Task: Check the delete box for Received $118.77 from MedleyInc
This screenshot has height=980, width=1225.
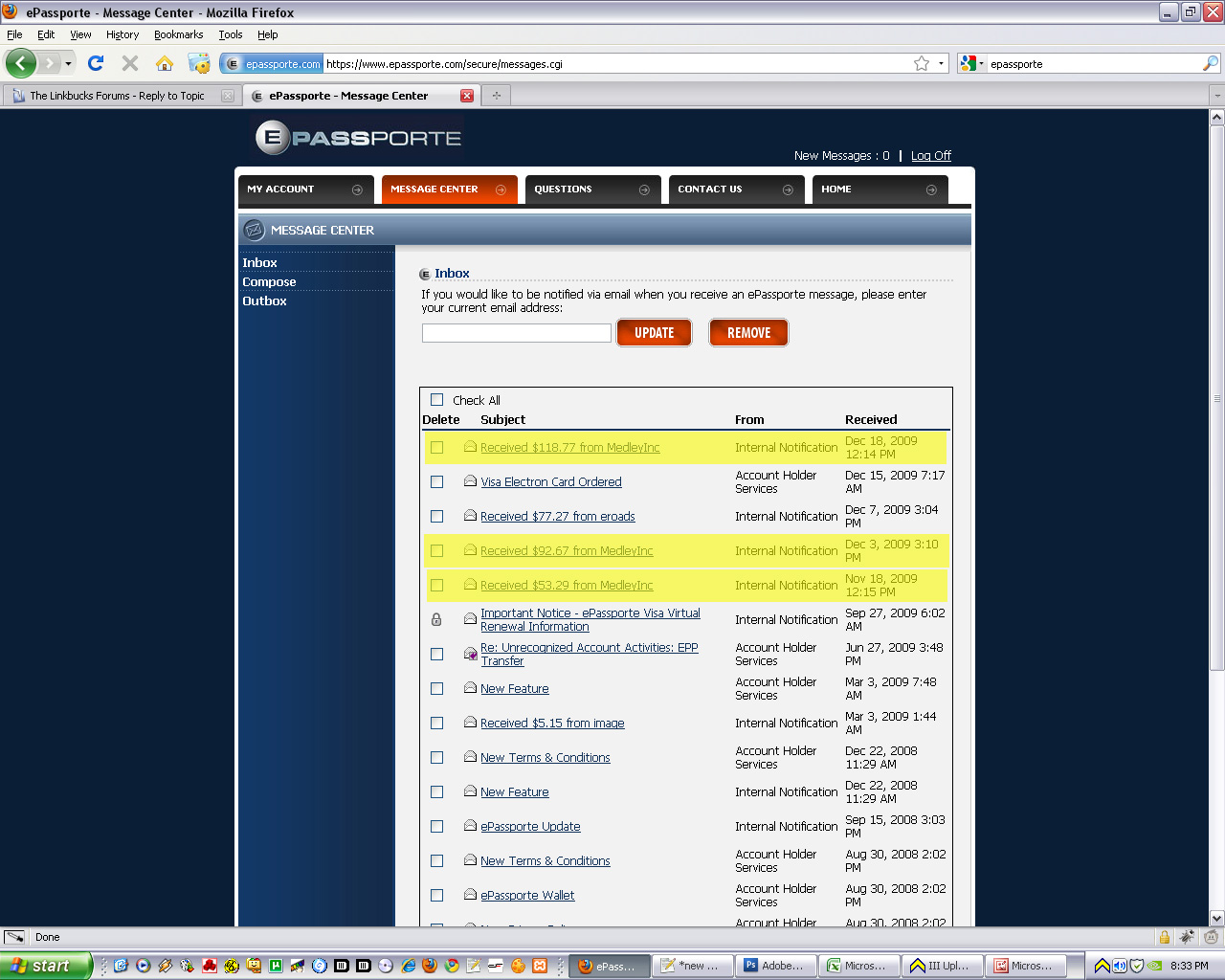Action: click(437, 447)
